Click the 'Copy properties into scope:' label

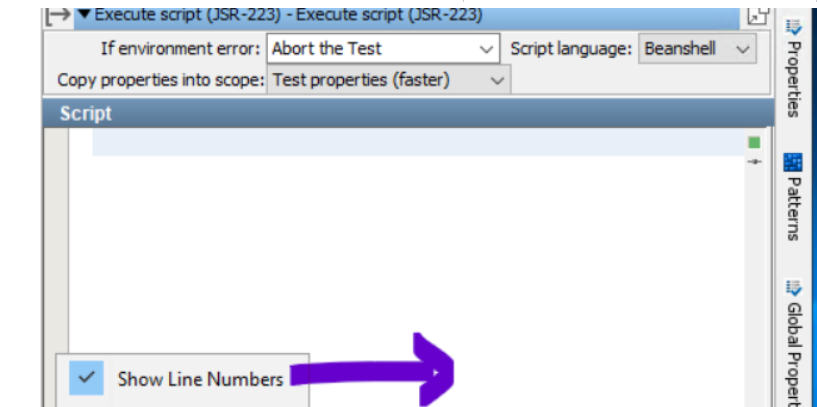point(160,80)
